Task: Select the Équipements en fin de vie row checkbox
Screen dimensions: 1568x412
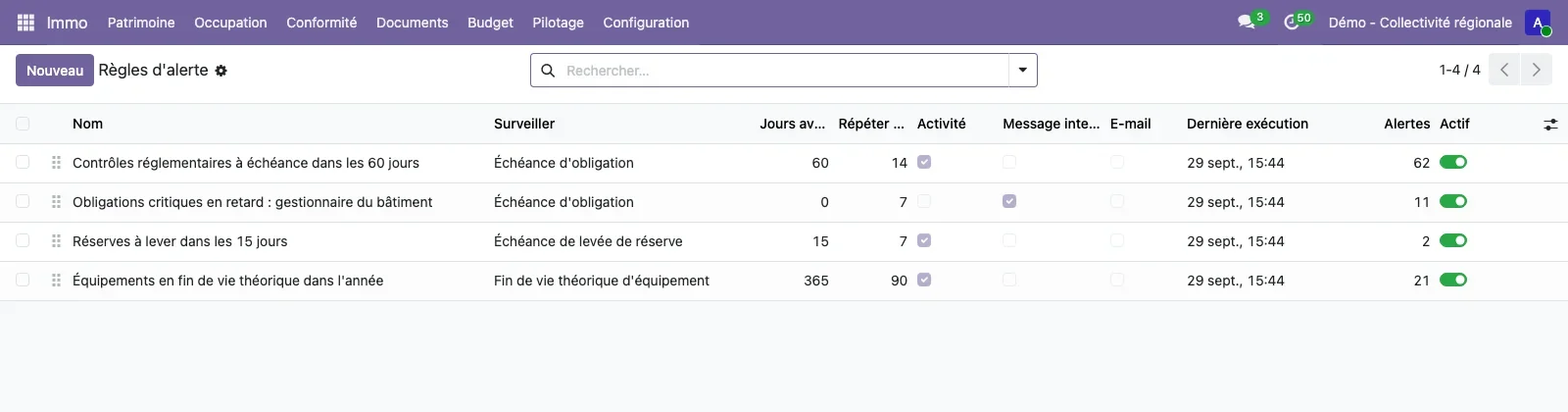Action: click(23, 280)
